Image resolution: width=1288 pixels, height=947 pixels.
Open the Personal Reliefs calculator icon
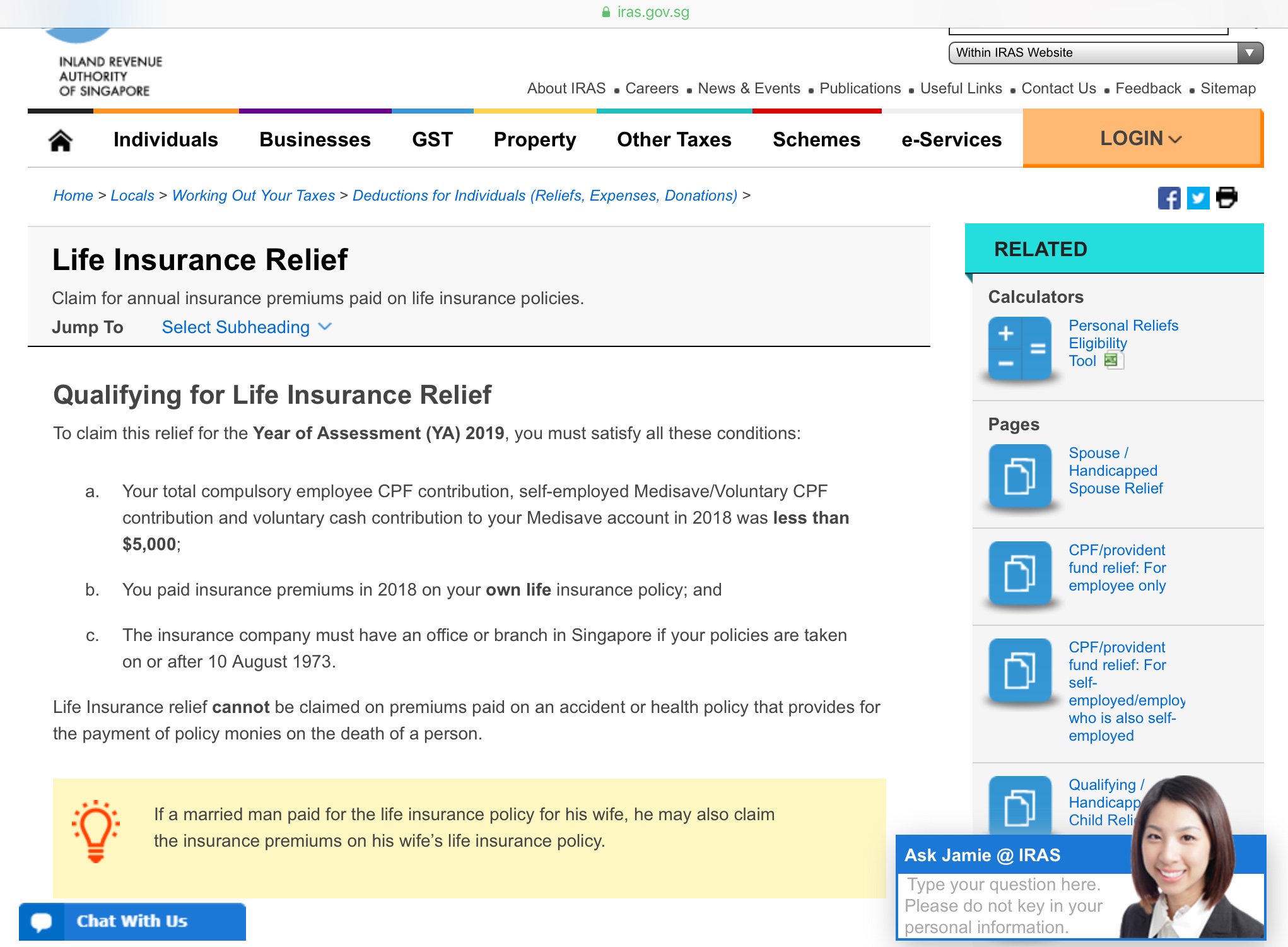pyautogui.click(x=1019, y=348)
